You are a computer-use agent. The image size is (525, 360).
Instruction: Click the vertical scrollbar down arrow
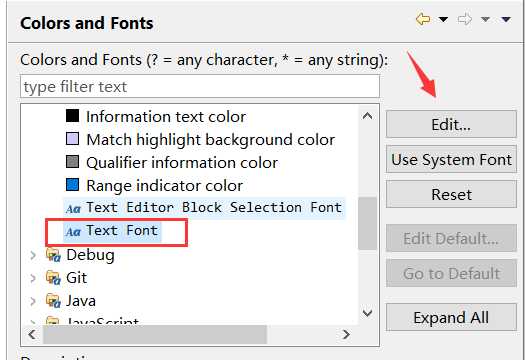click(x=368, y=313)
